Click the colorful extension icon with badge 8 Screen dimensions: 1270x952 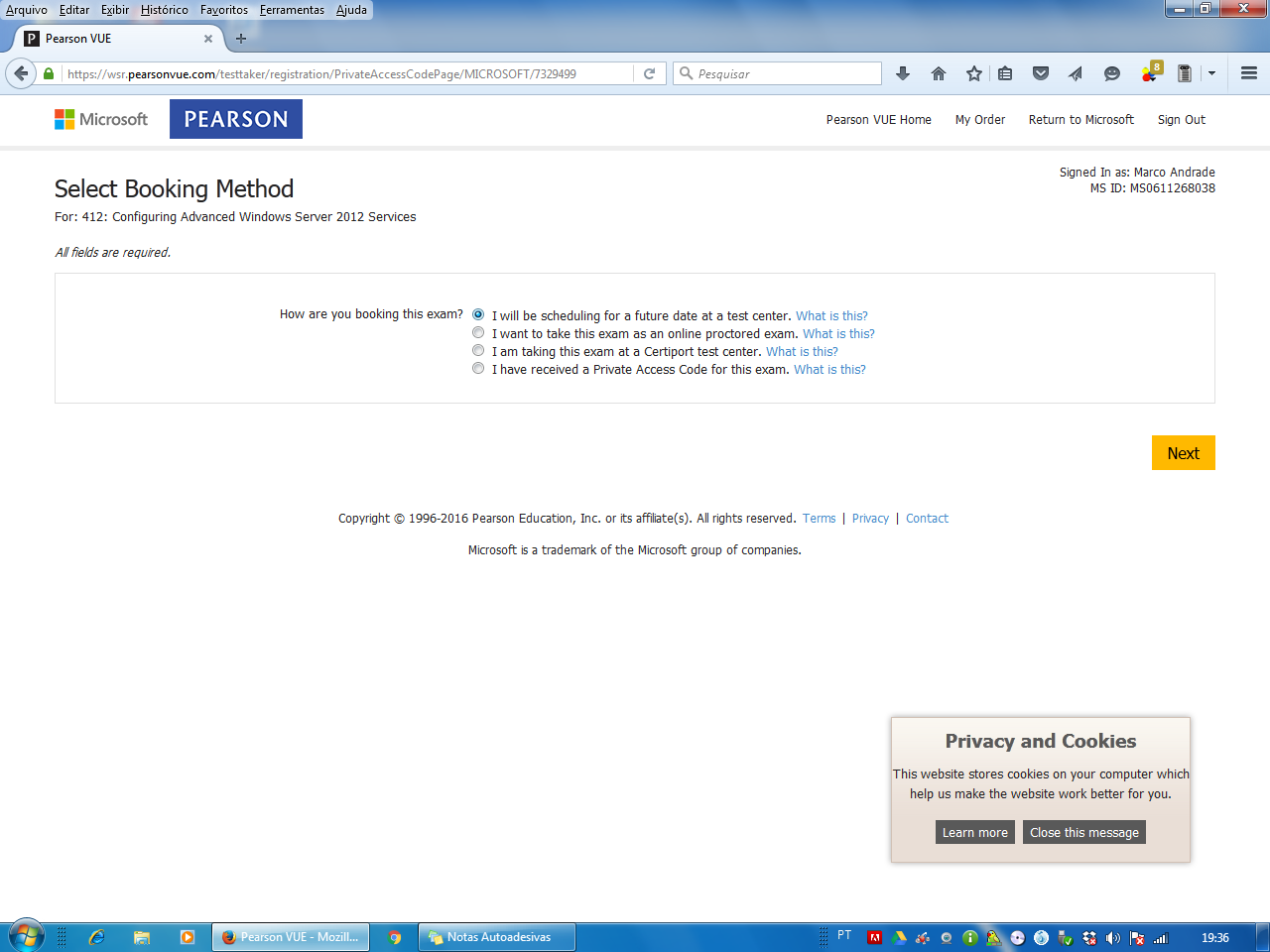[1151, 72]
